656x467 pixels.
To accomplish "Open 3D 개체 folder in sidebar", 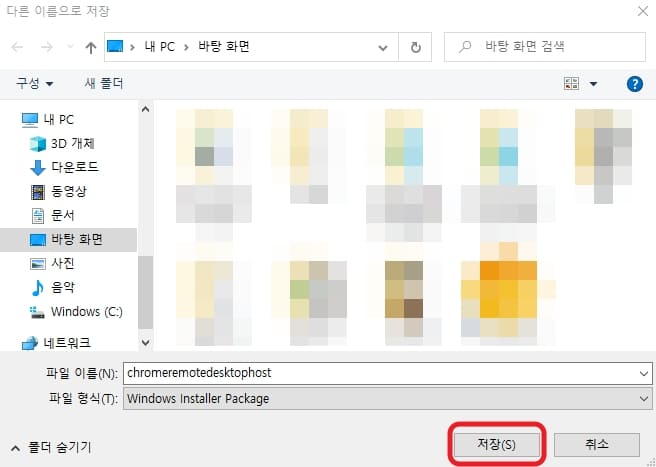I will [x=62, y=144].
